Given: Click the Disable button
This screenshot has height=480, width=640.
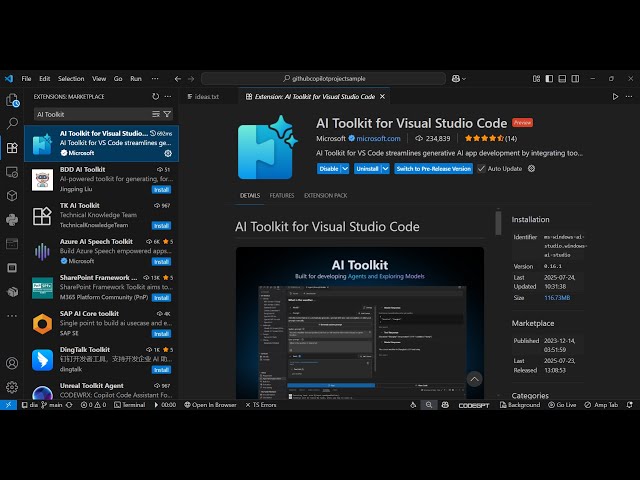Looking at the screenshot, I should point(329,169).
